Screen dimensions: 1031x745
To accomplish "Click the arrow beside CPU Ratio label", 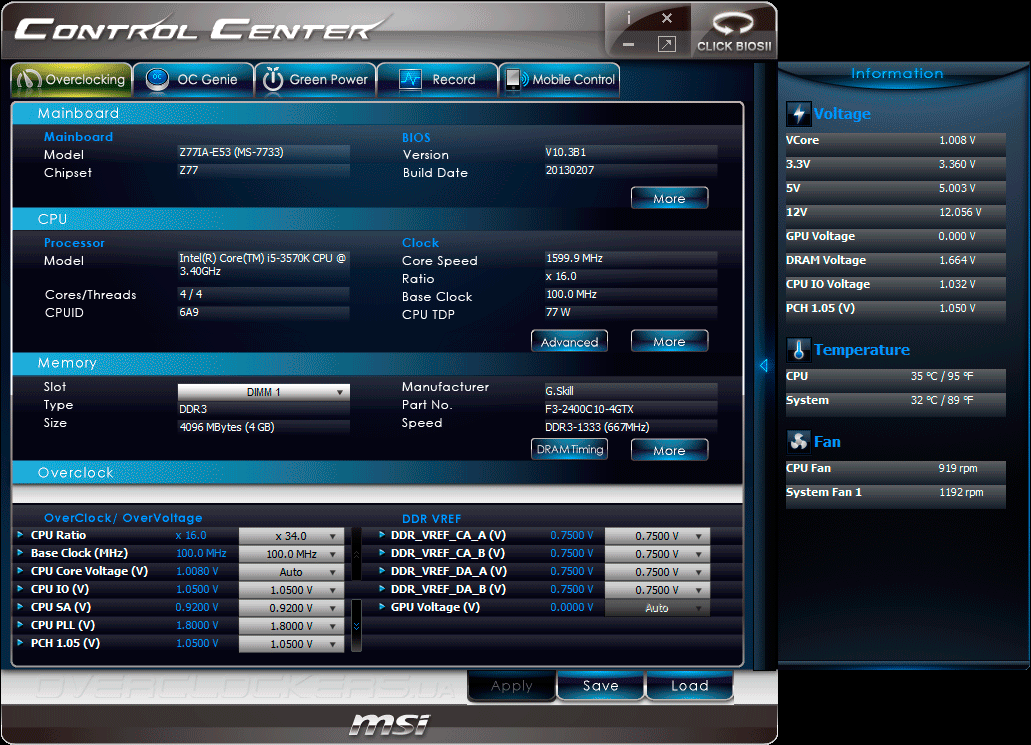I will tap(20, 535).
